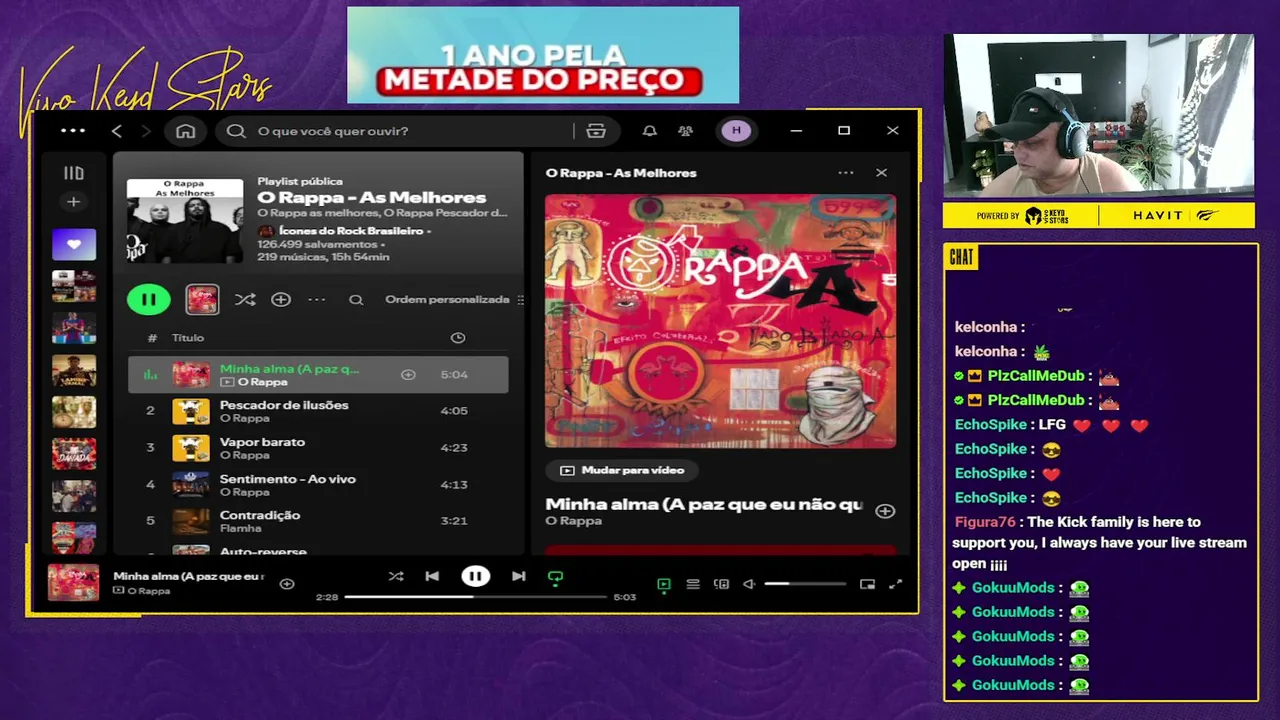Click the current track cover in player bar
This screenshot has height=720, width=1280.
coord(74,582)
